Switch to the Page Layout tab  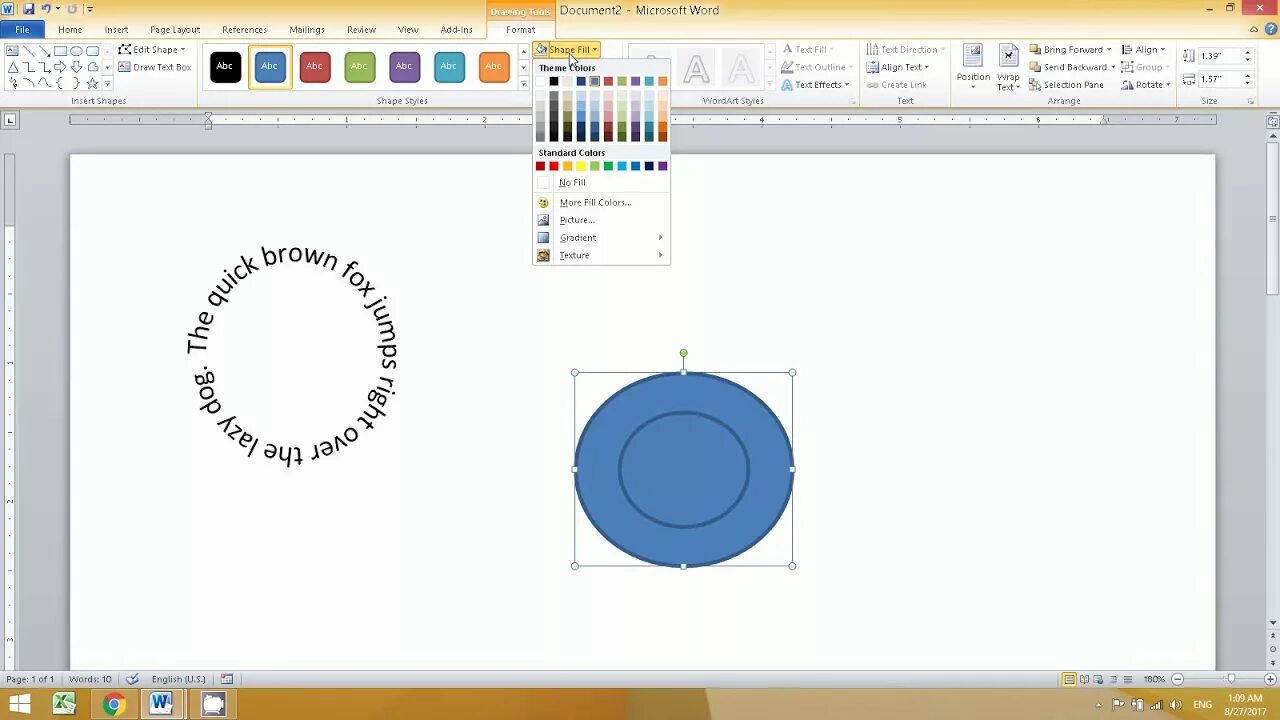pos(175,30)
